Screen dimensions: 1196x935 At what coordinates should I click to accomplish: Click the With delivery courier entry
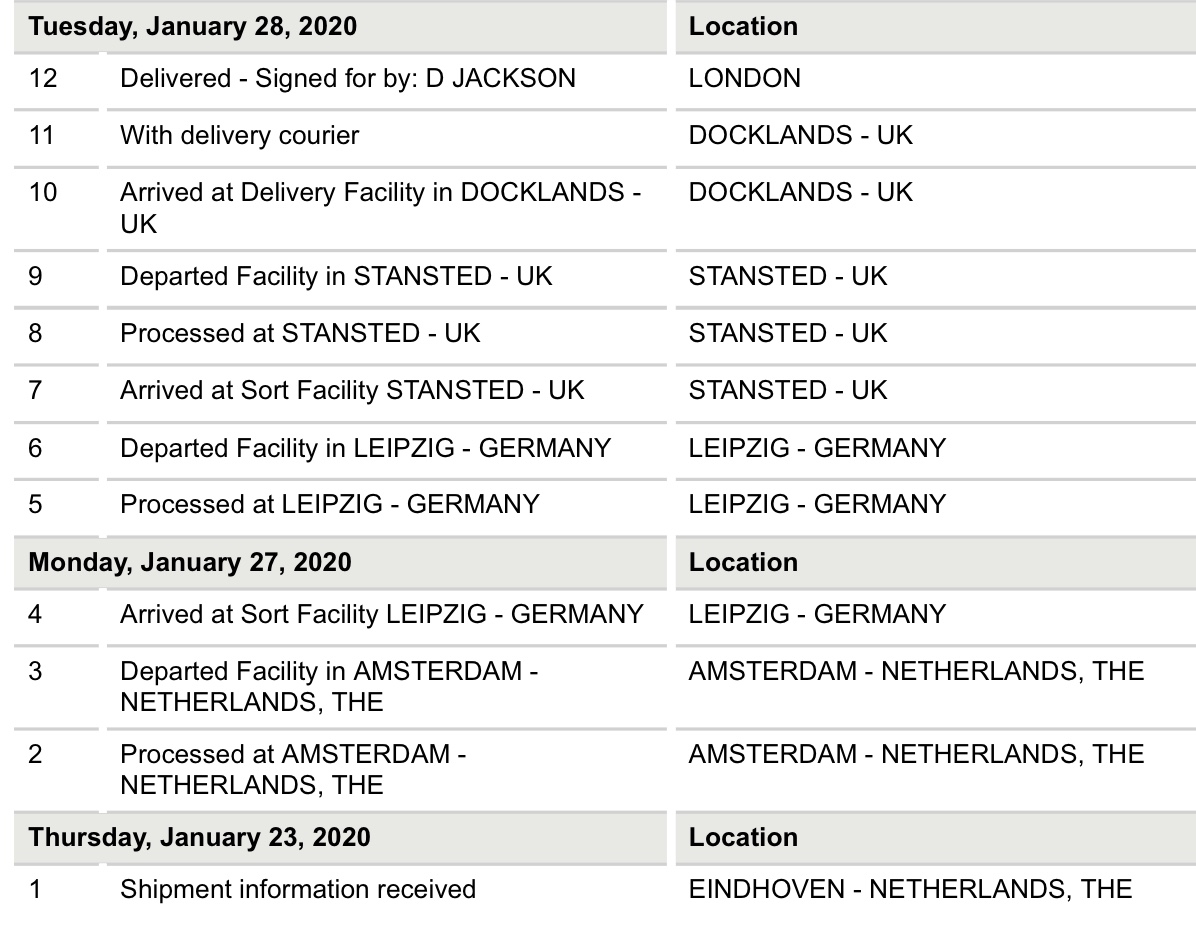point(240,135)
